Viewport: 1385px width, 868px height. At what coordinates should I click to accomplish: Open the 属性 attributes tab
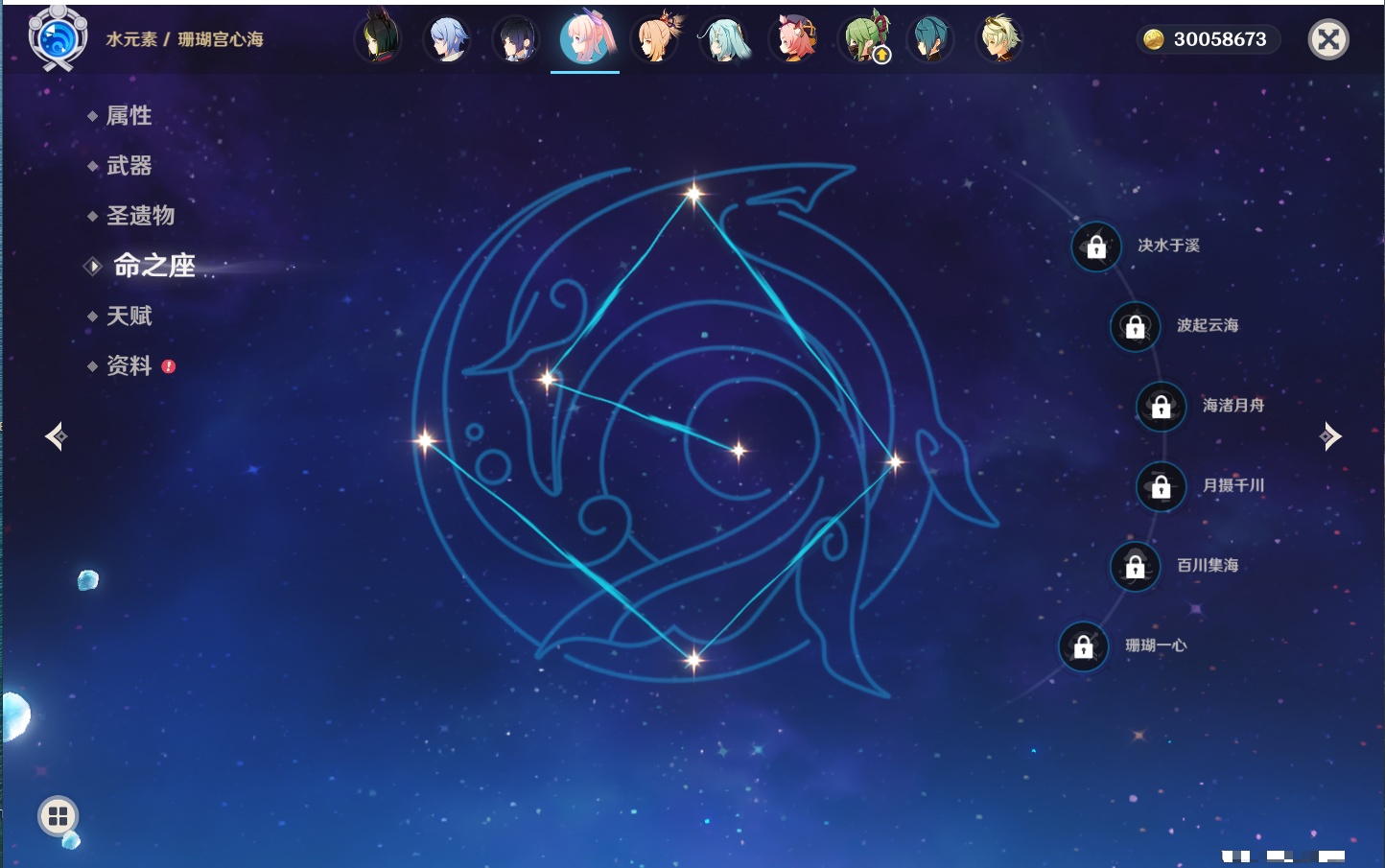pos(129,116)
